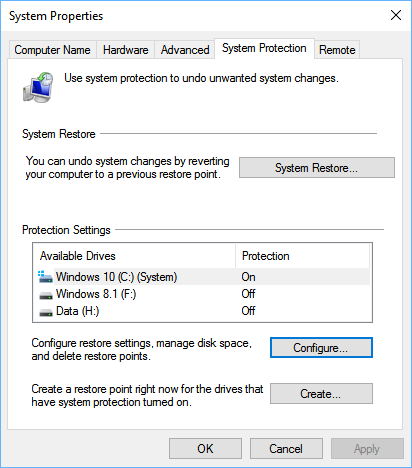Screen dimensions: 412x468
Task: Click the system protection computer icon
Action: point(38,87)
